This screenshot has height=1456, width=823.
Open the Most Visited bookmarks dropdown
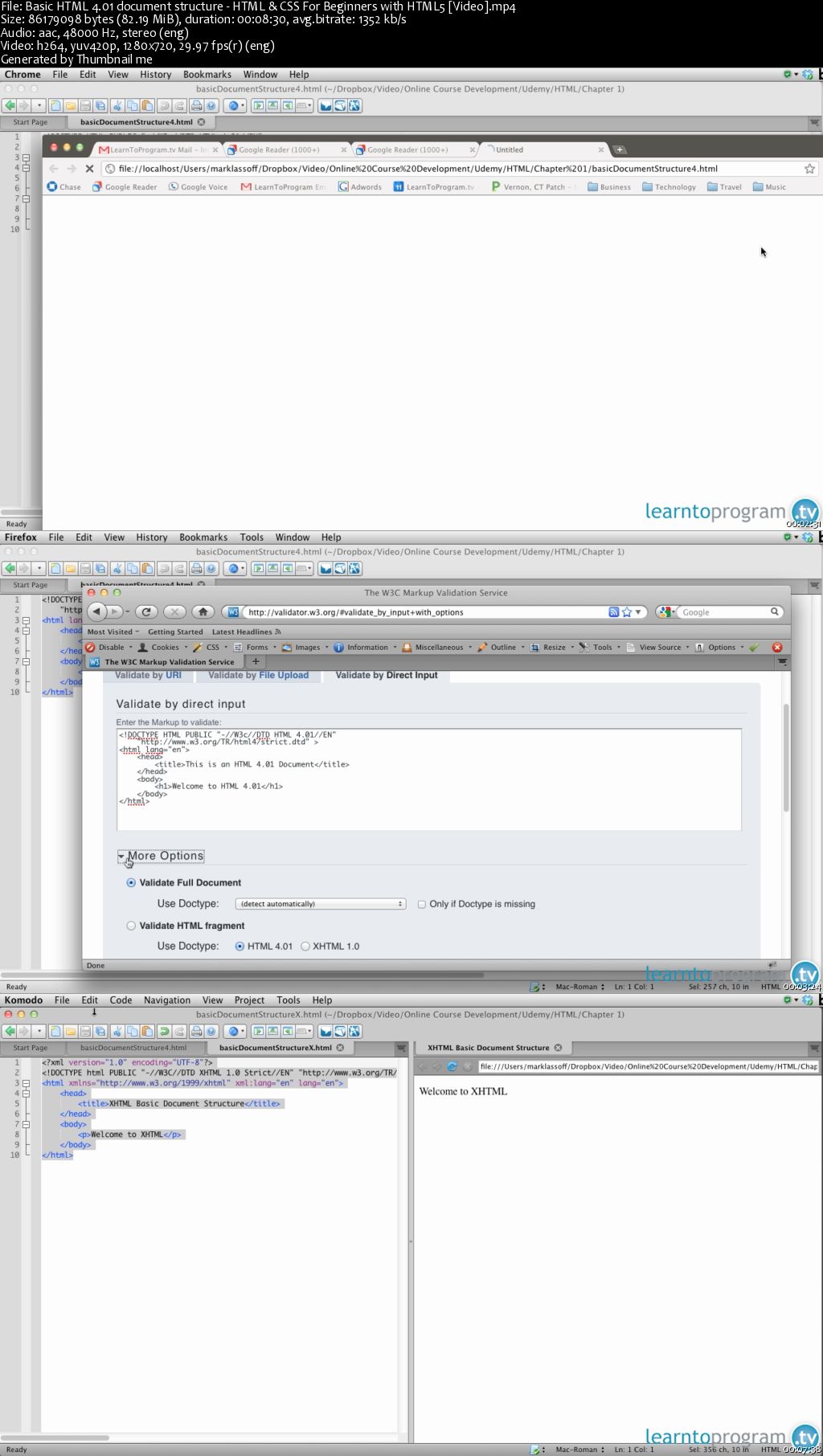(x=113, y=632)
